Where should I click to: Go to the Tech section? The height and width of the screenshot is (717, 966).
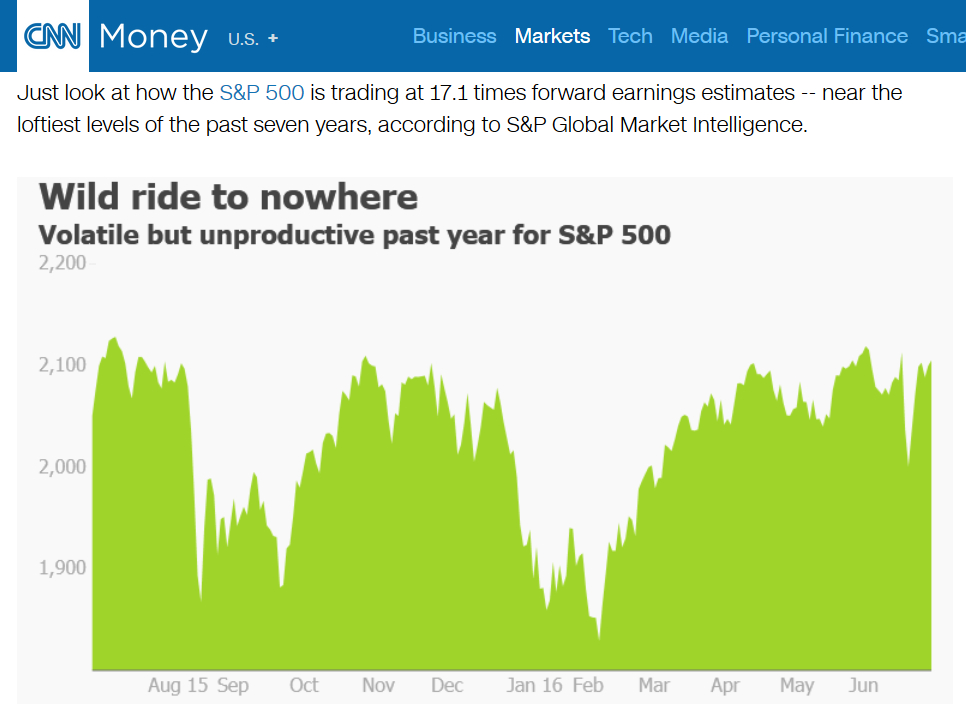630,36
